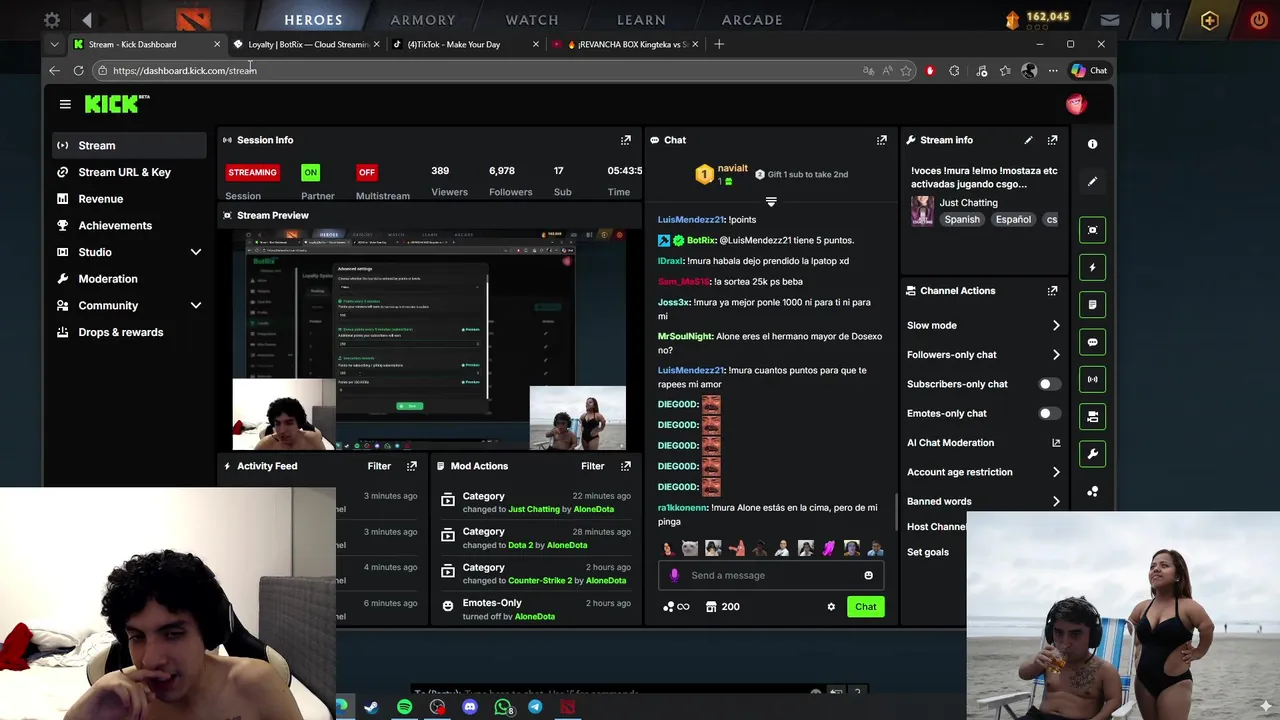Switch to Loyalty BotRix browser tab
1280x720 pixels.
305,44
